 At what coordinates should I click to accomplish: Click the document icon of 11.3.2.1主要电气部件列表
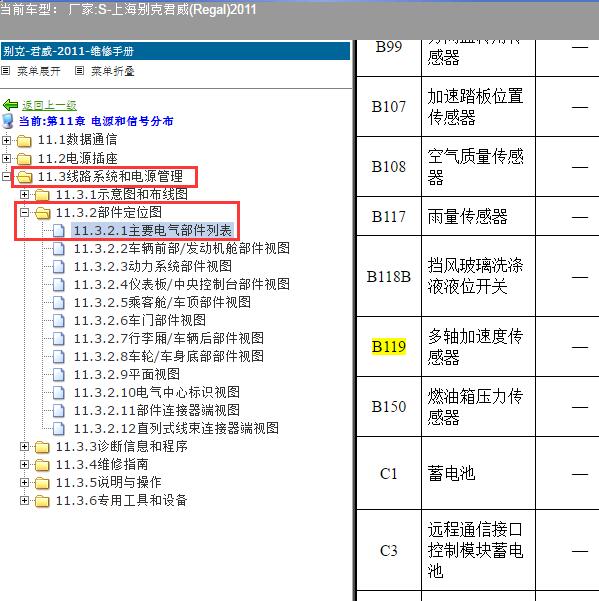click(59, 230)
